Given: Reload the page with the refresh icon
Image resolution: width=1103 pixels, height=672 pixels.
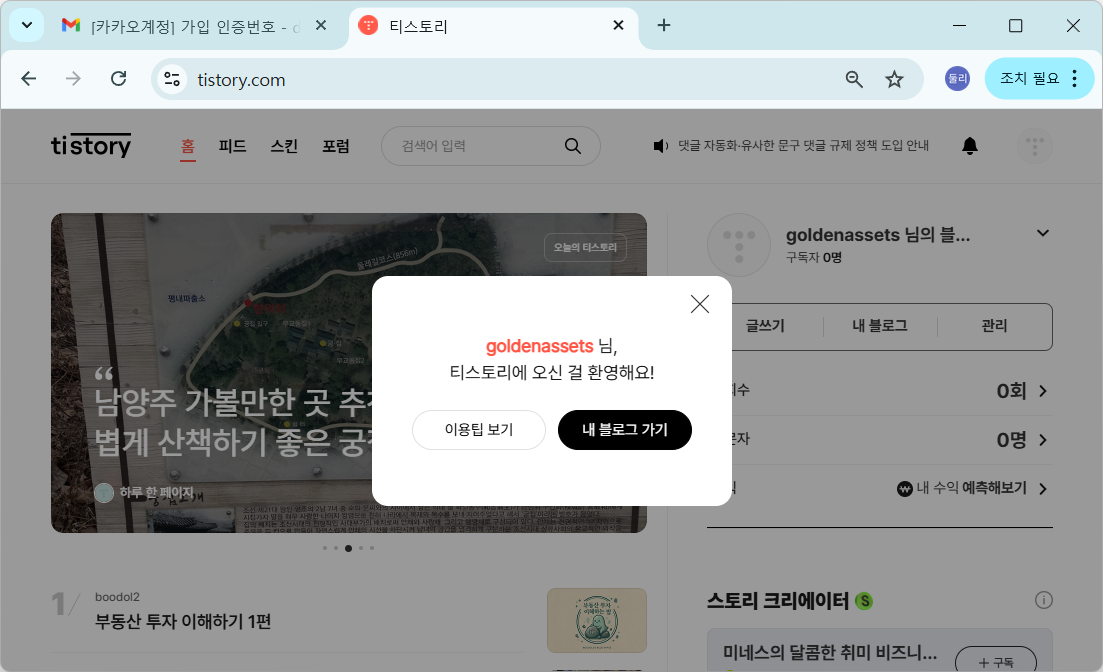Looking at the screenshot, I should [118, 78].
